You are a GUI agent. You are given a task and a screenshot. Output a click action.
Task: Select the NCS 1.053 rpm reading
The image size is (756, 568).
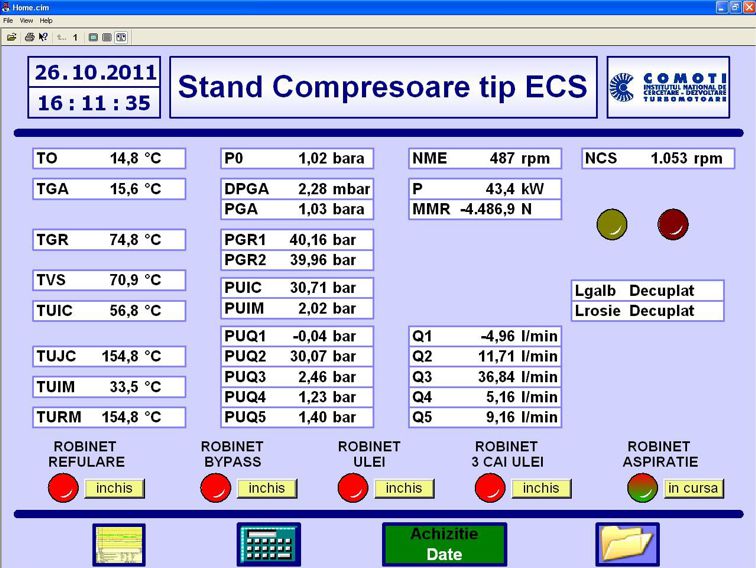(658, 159)
